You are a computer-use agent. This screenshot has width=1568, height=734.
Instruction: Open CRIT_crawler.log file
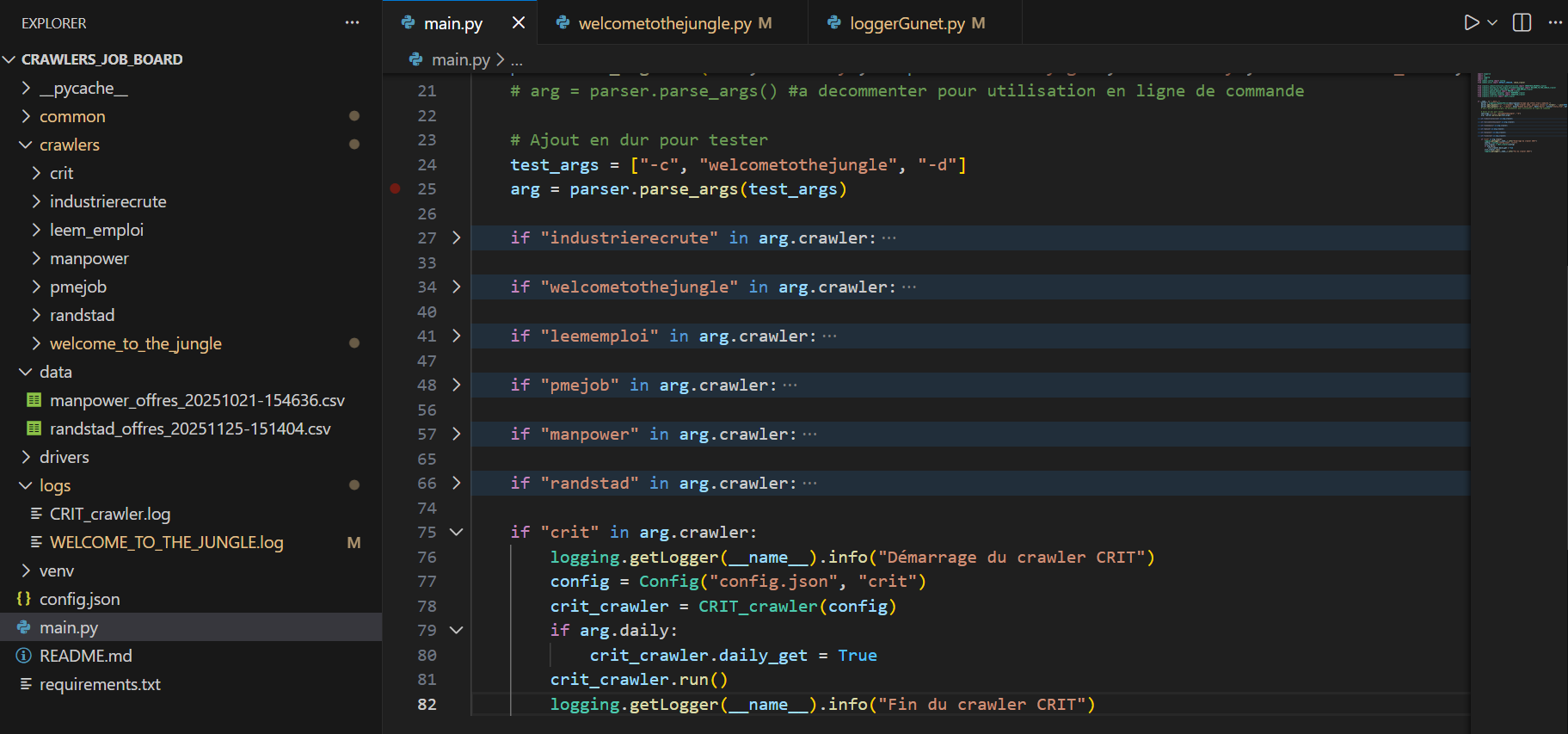191,514
